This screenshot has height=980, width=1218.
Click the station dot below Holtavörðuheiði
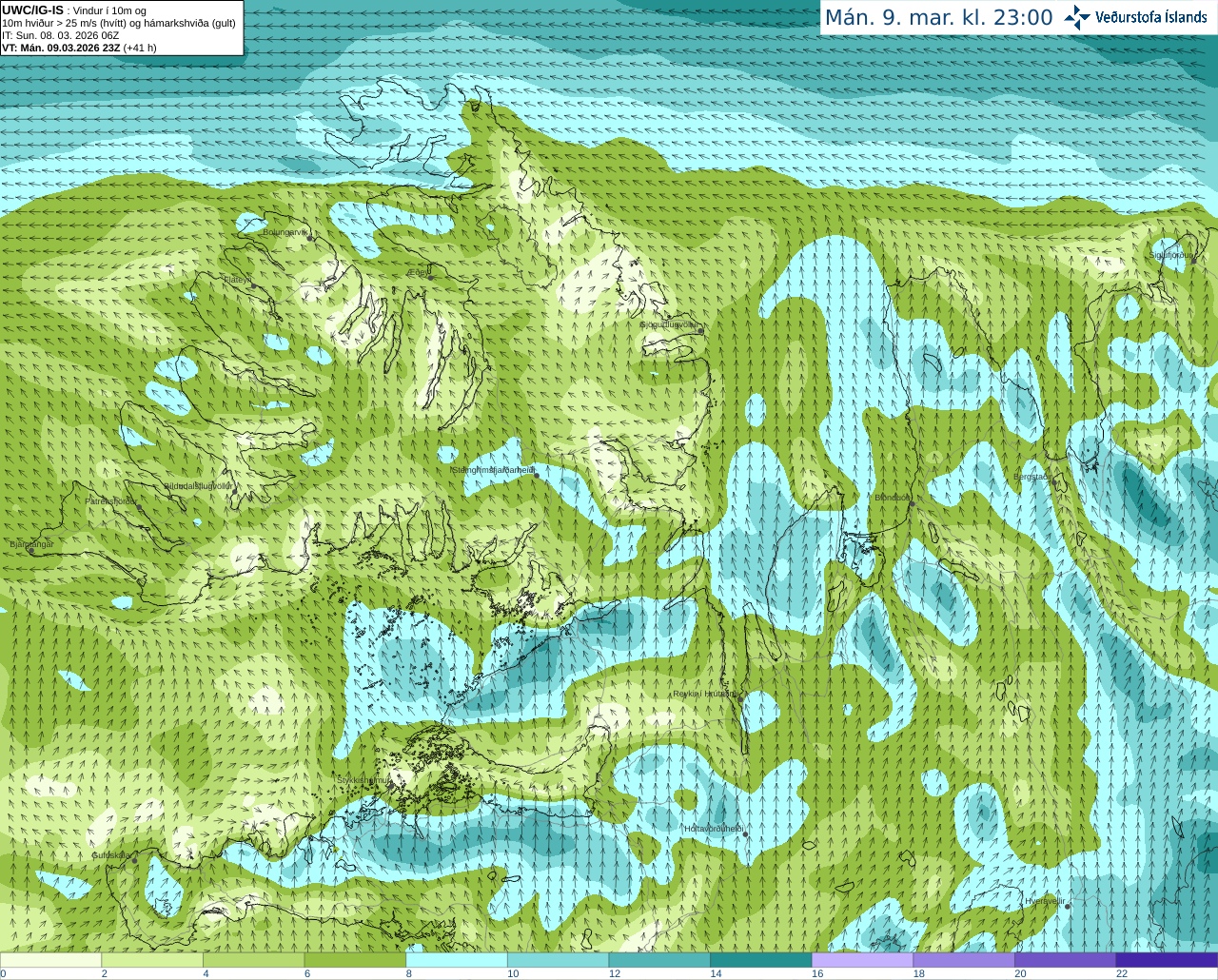coord(746,835)
